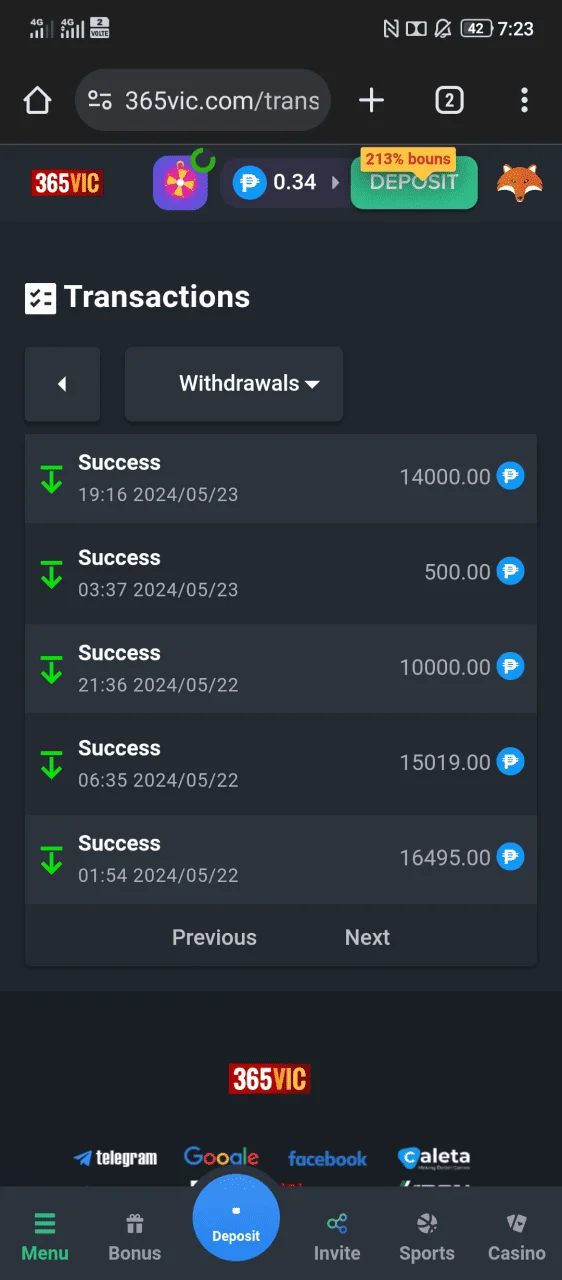The height and width of the screenshot is (1280, 562).
Task: Open the browser three-dot menu
Action: (524, 100)
